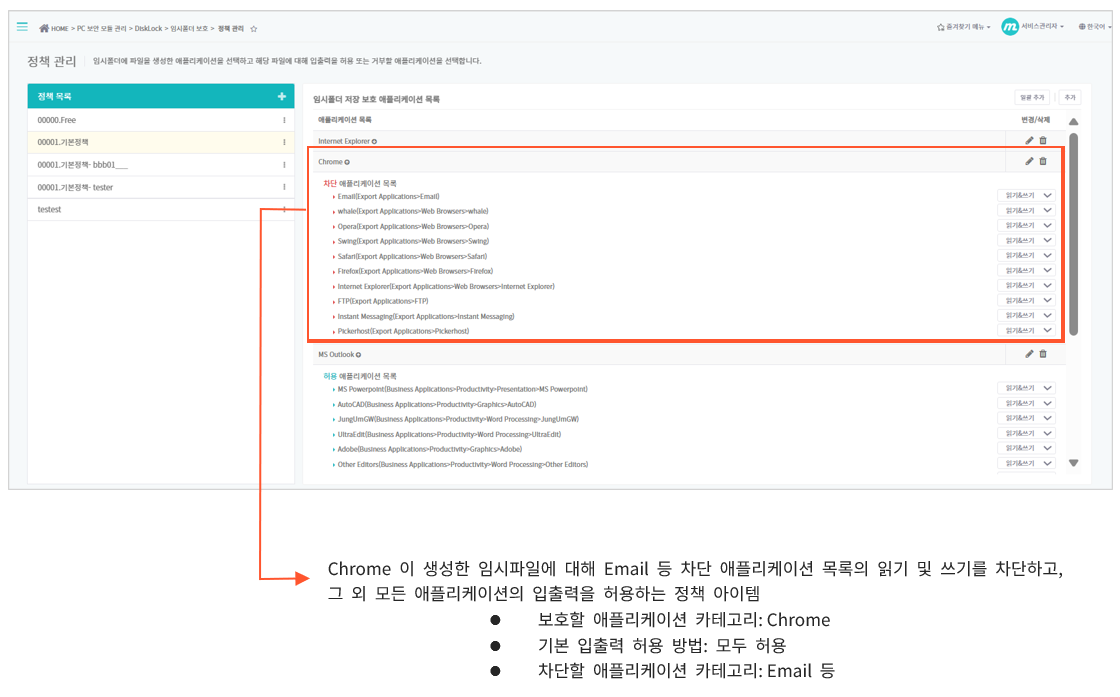Select the whale web browser entry
This screenshot has height=697, width=1120.
click(x=413, y=211)
